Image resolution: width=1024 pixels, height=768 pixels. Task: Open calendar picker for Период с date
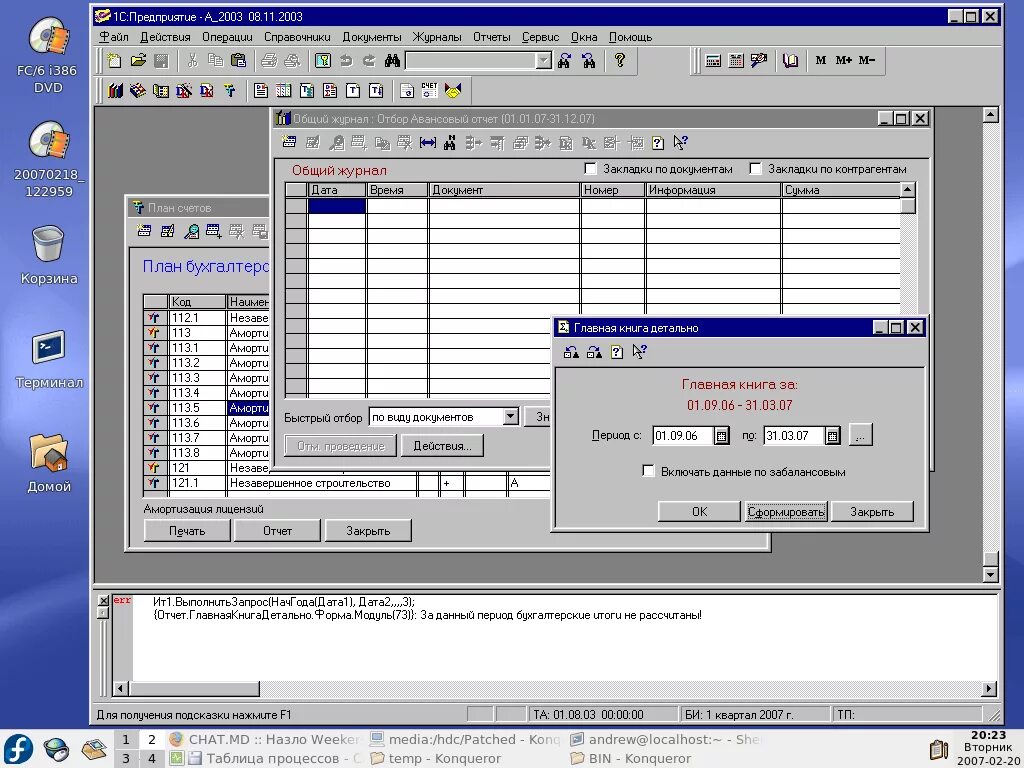pyautogui.click(x=722, y=436)
